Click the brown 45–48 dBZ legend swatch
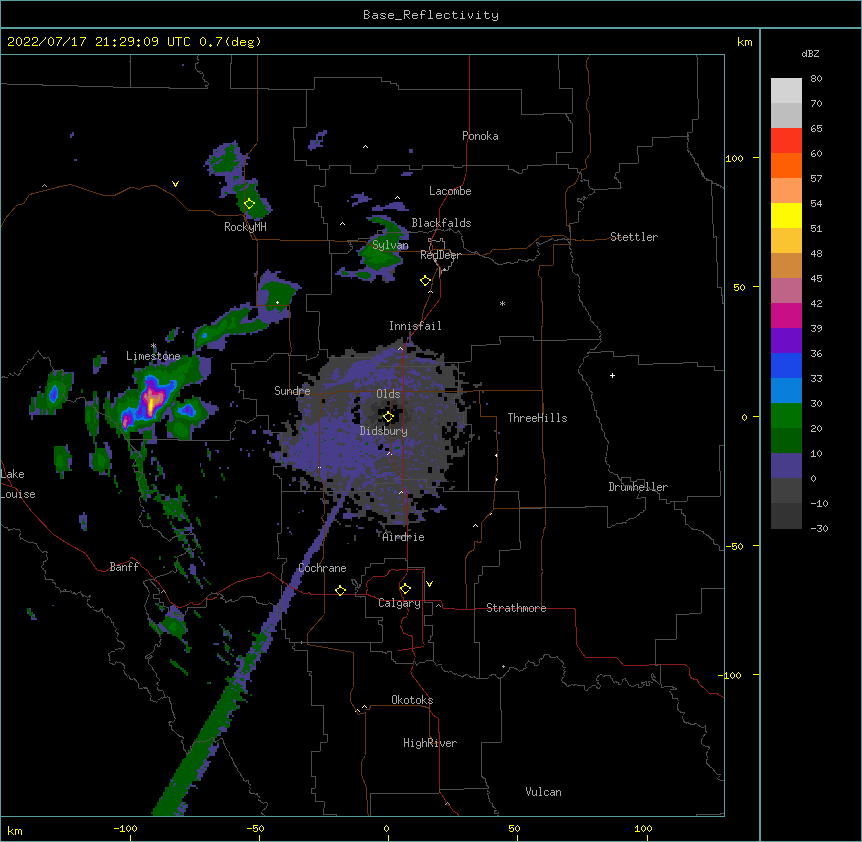862x842 pixels. coord(786,265)
